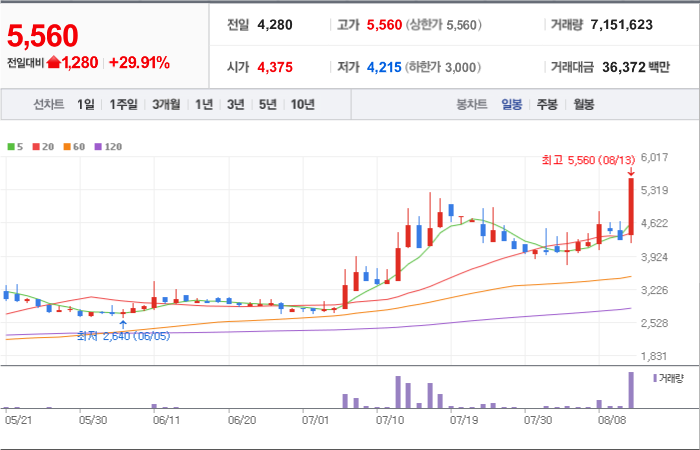The height and width of the screenshot is (450, 700).
Task: Click the purple 거래량 legend marker
Action: point(655,379)
